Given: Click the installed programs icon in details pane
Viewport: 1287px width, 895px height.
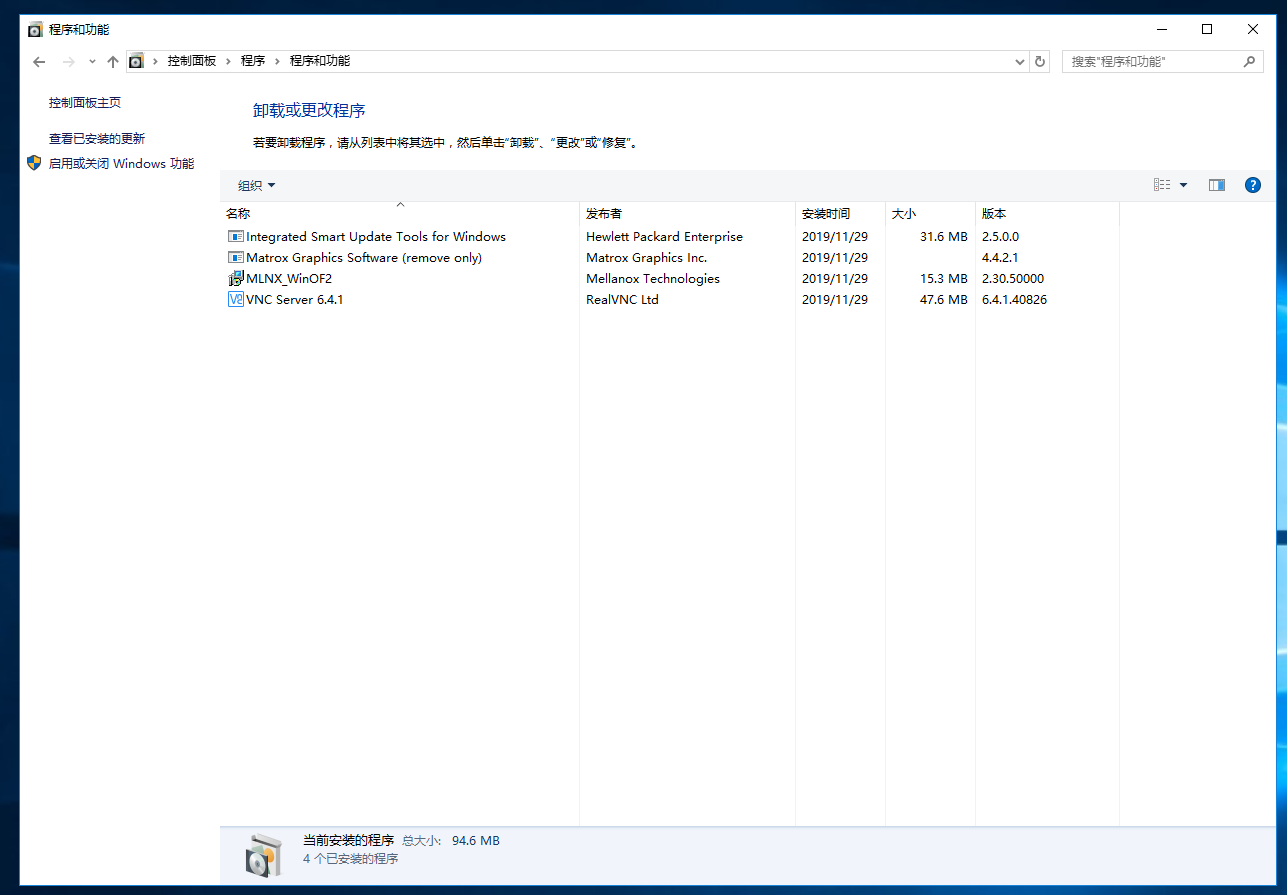Looking at the screenshot, I should coord(265,855).
